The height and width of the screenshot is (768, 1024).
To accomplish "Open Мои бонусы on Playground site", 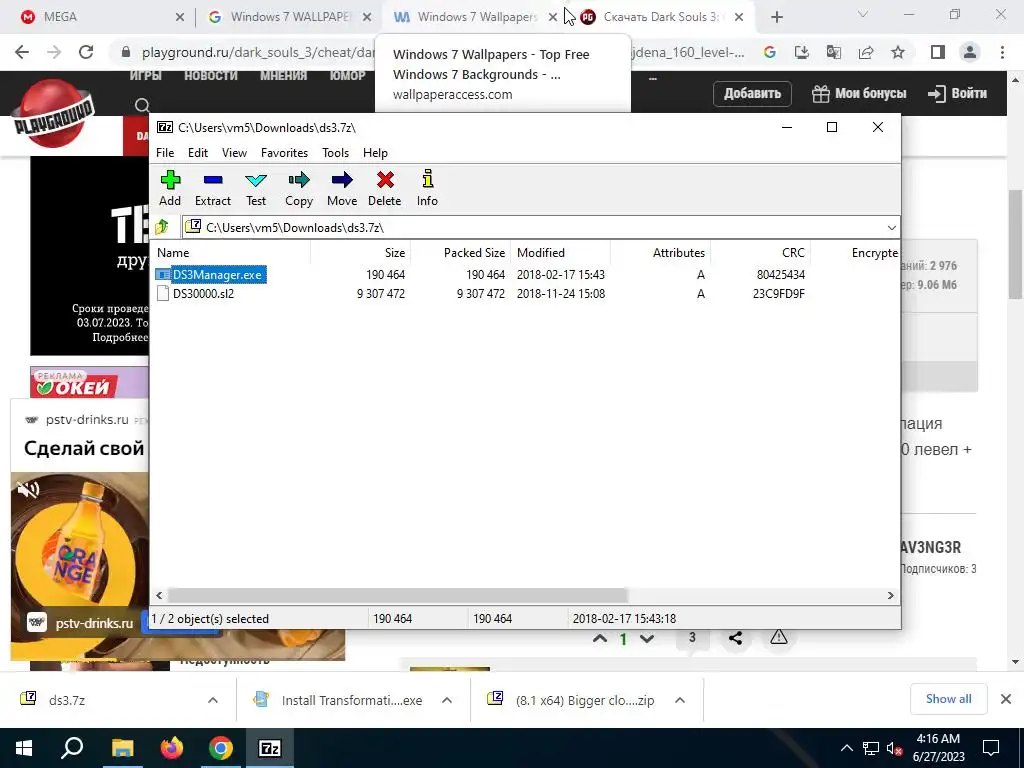I will click(859, 93).
